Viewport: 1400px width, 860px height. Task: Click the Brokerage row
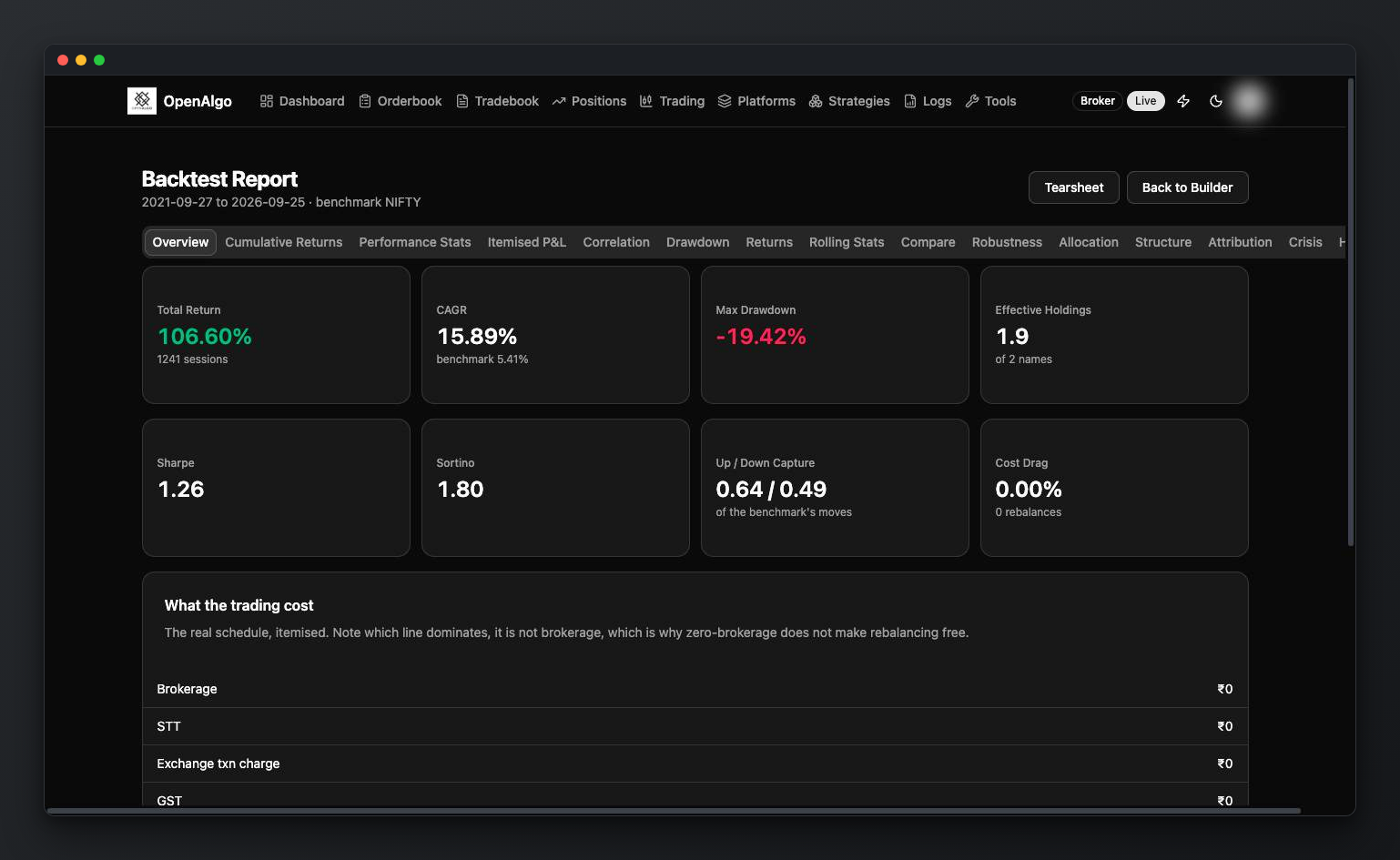pos(695,689)
